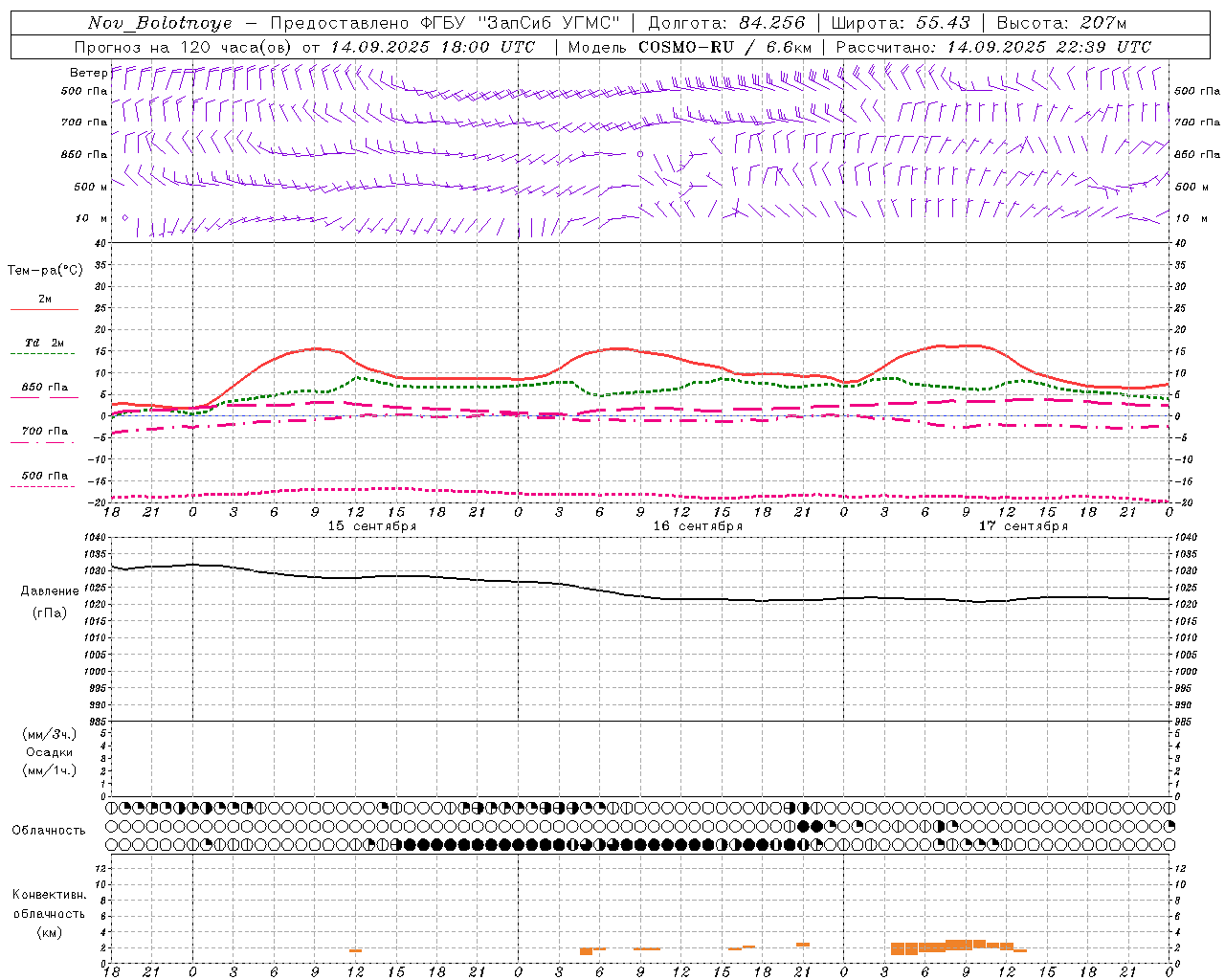
Task: Click the (км) unit of convective panel
Action: click(49, 932)
